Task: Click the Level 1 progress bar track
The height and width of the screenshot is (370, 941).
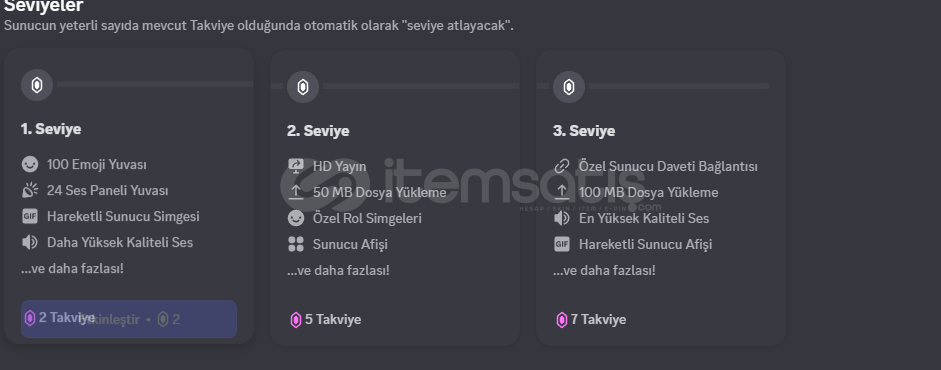Action: pyautogui.click(x=155, y=85)
